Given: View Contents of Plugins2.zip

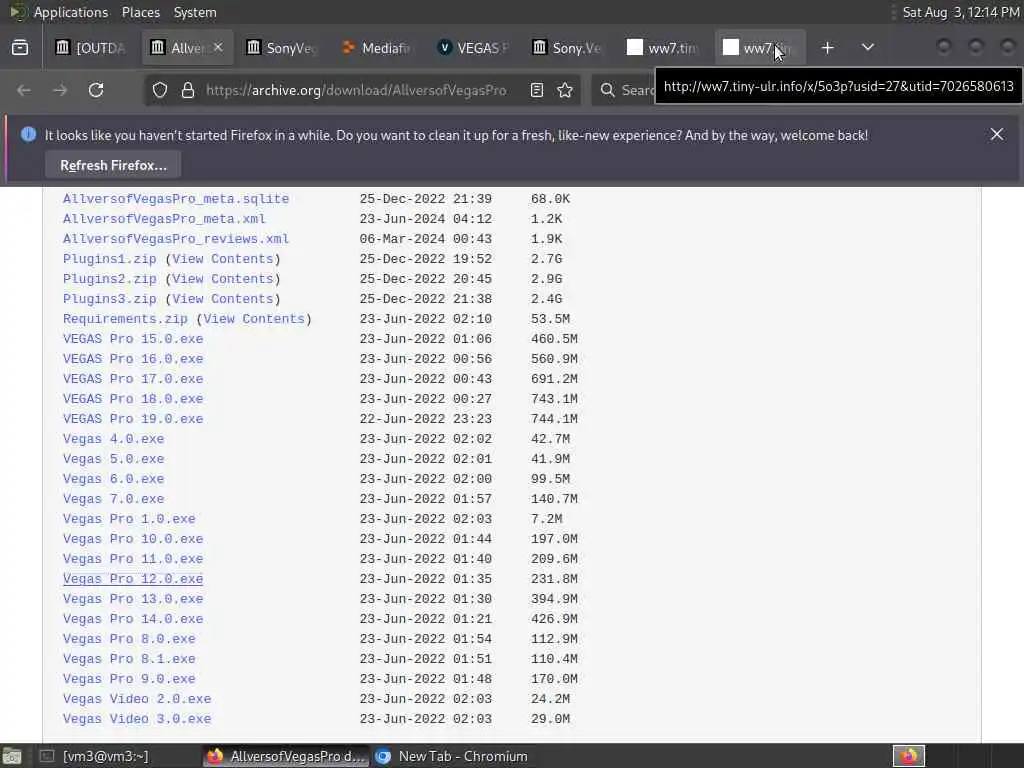Looking at the screenshot, I should tap(223, 279).
